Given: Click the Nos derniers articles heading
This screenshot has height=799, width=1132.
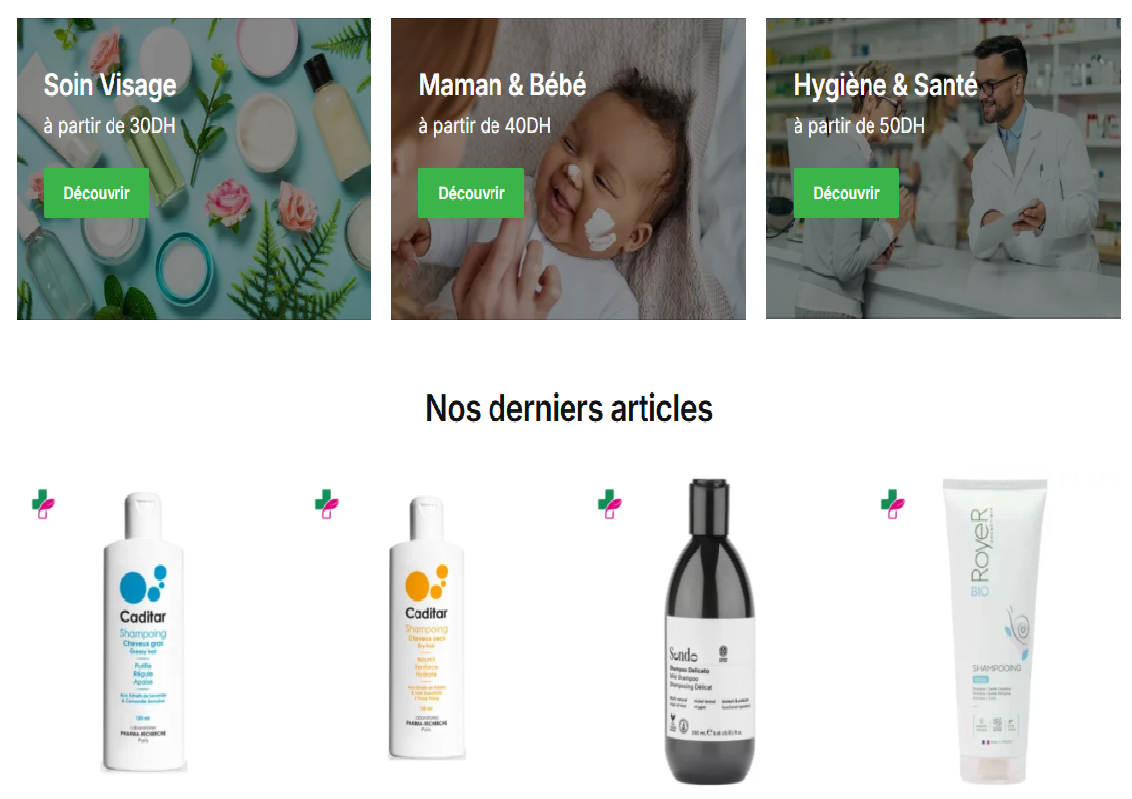Looking at the screenshot, I should click(569, 409).
